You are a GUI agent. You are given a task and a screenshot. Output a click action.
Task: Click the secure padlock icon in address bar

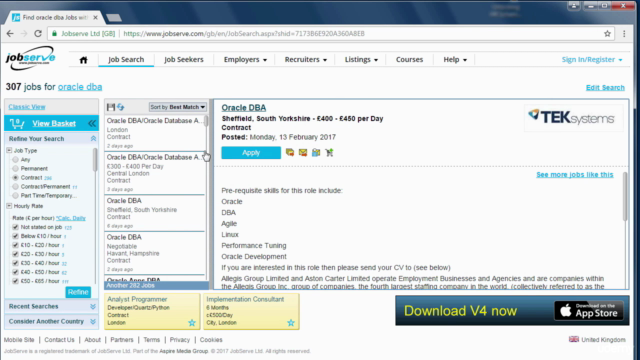[x=54, y=33]
